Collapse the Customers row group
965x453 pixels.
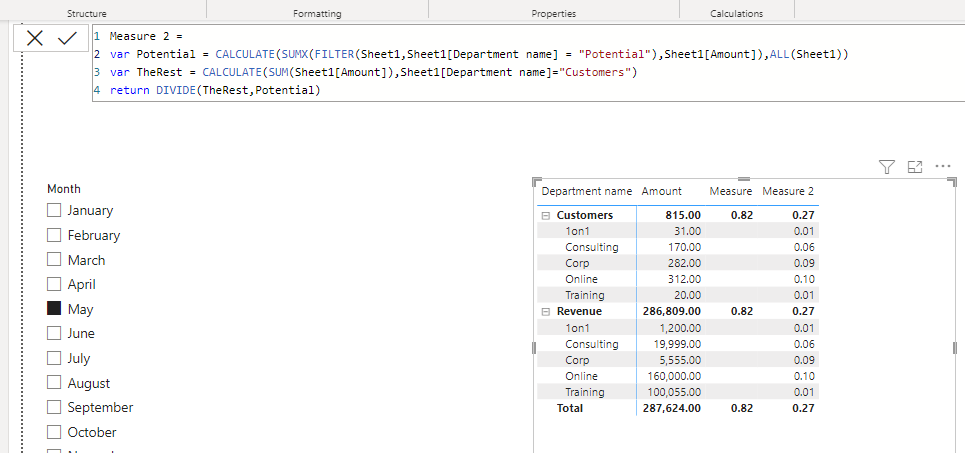545,215
